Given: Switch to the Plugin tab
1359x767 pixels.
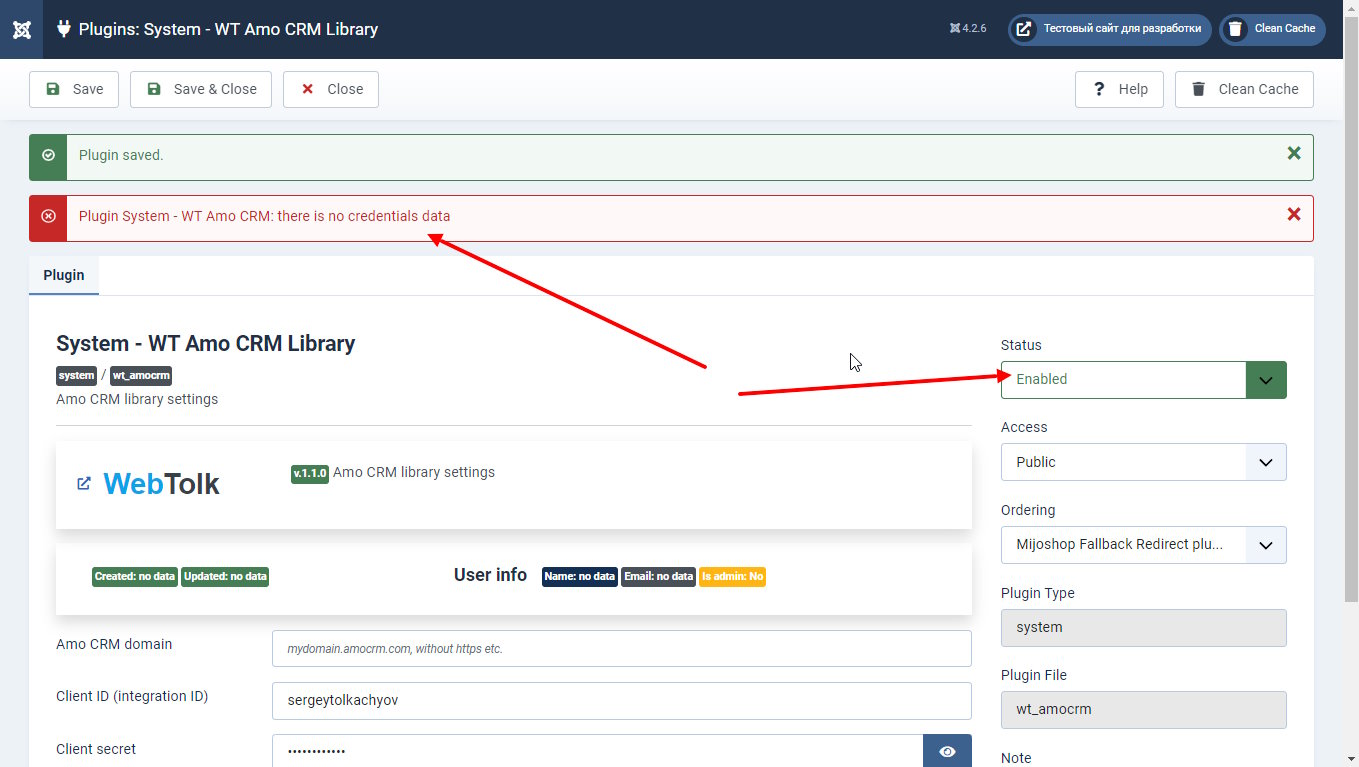Looking at the screenshot, I should click(63, 275).
